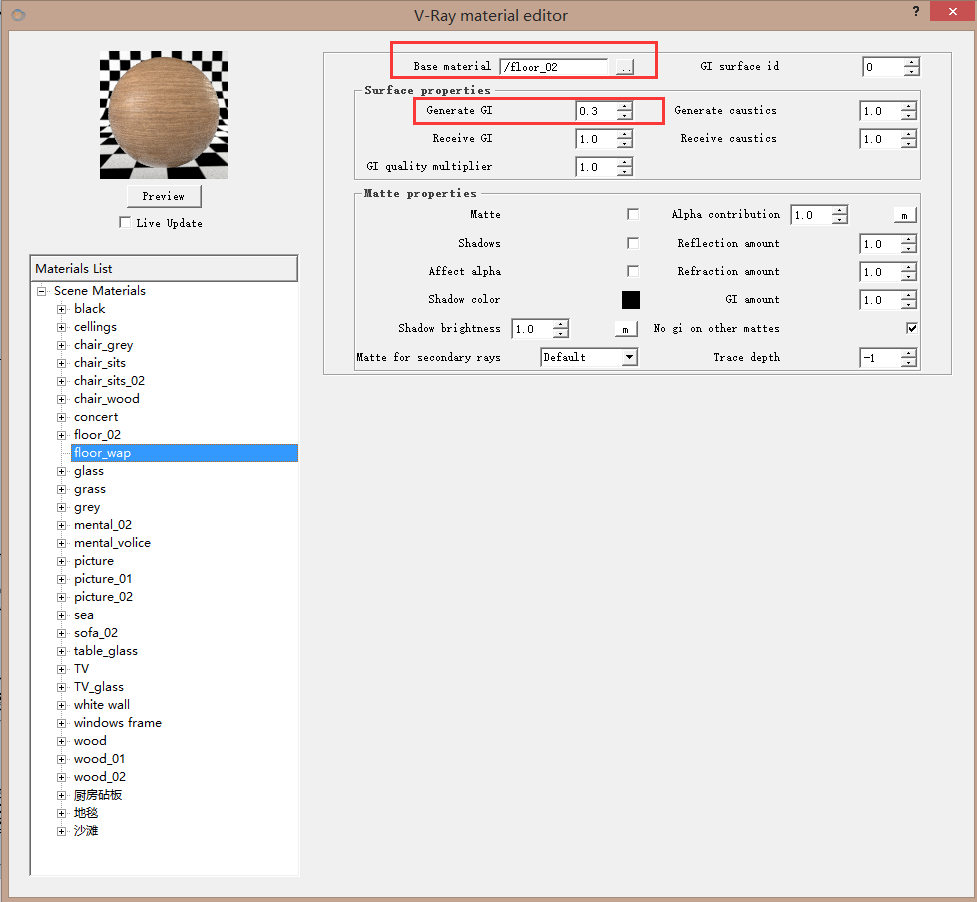Uncheck No gi on other mattes
Image resolution: width=977 pixels, height=902 pixels.
[912, 328]
